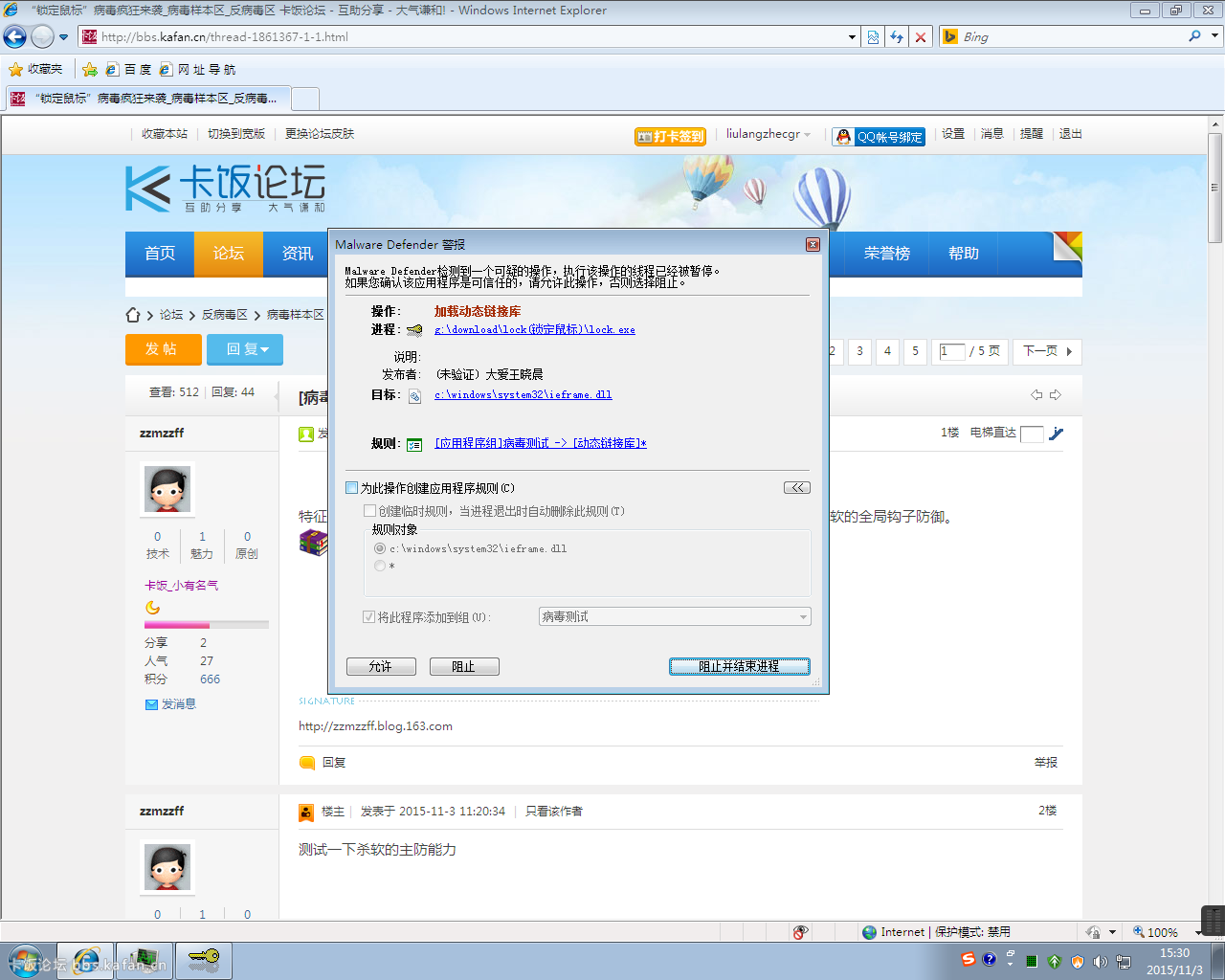Select the c:\windows\system32\ieframe.dll radio option
Viewport: 1225px width, 980px height.
(x=380, y=549)
